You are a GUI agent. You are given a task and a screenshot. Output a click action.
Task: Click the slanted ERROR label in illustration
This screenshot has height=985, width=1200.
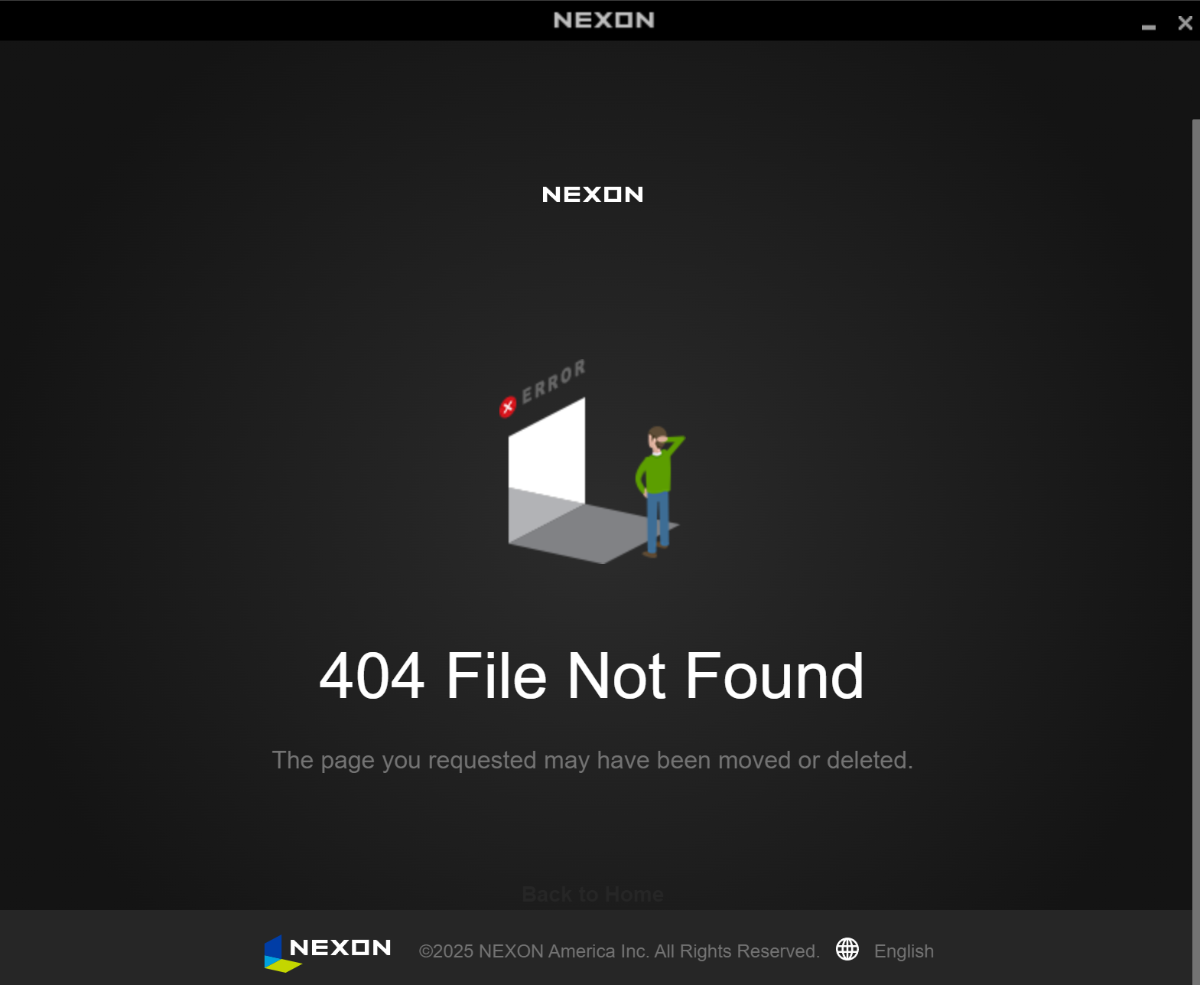click(553, 381)
